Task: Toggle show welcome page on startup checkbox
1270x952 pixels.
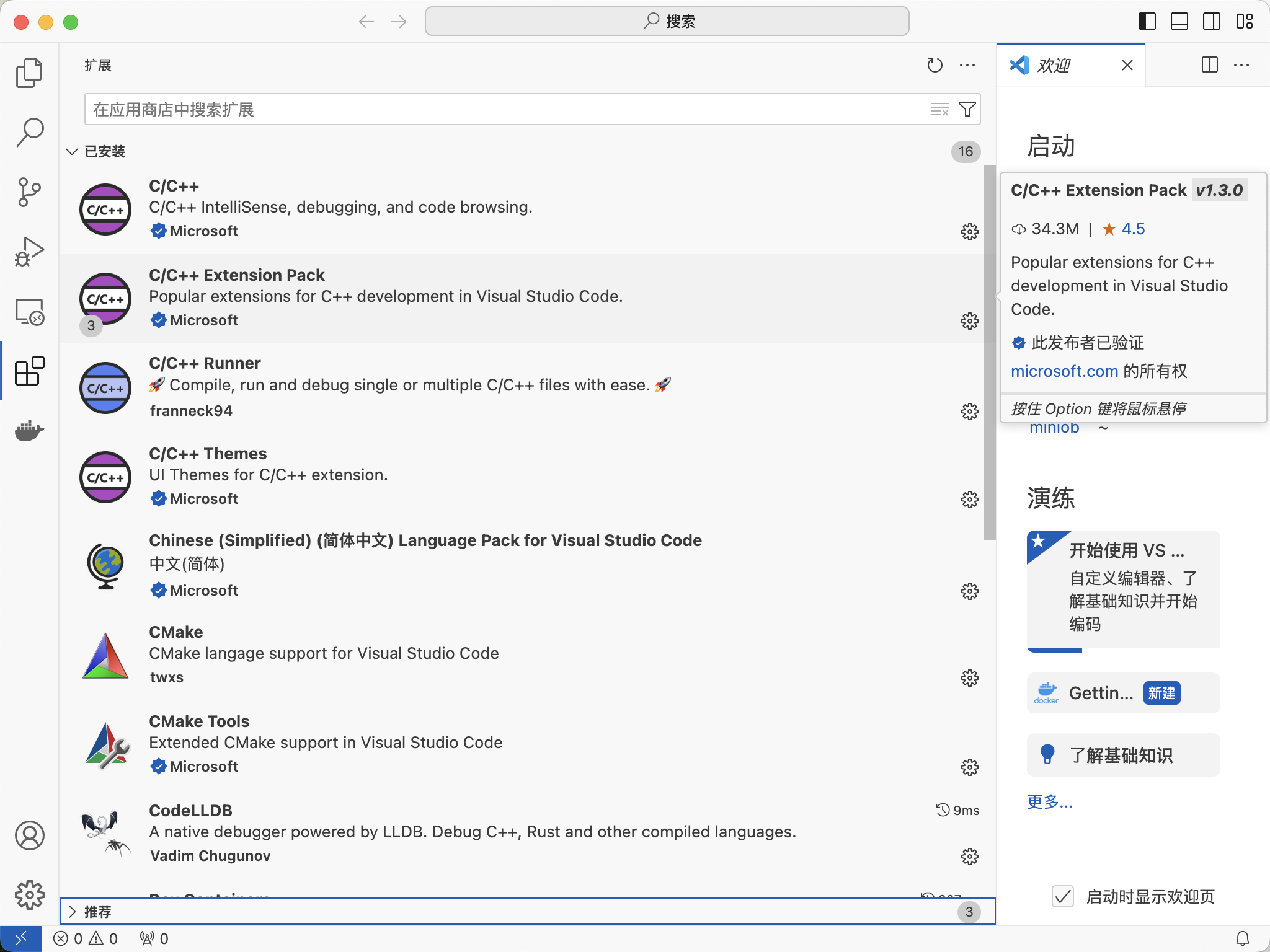Action: [1063, 896]
